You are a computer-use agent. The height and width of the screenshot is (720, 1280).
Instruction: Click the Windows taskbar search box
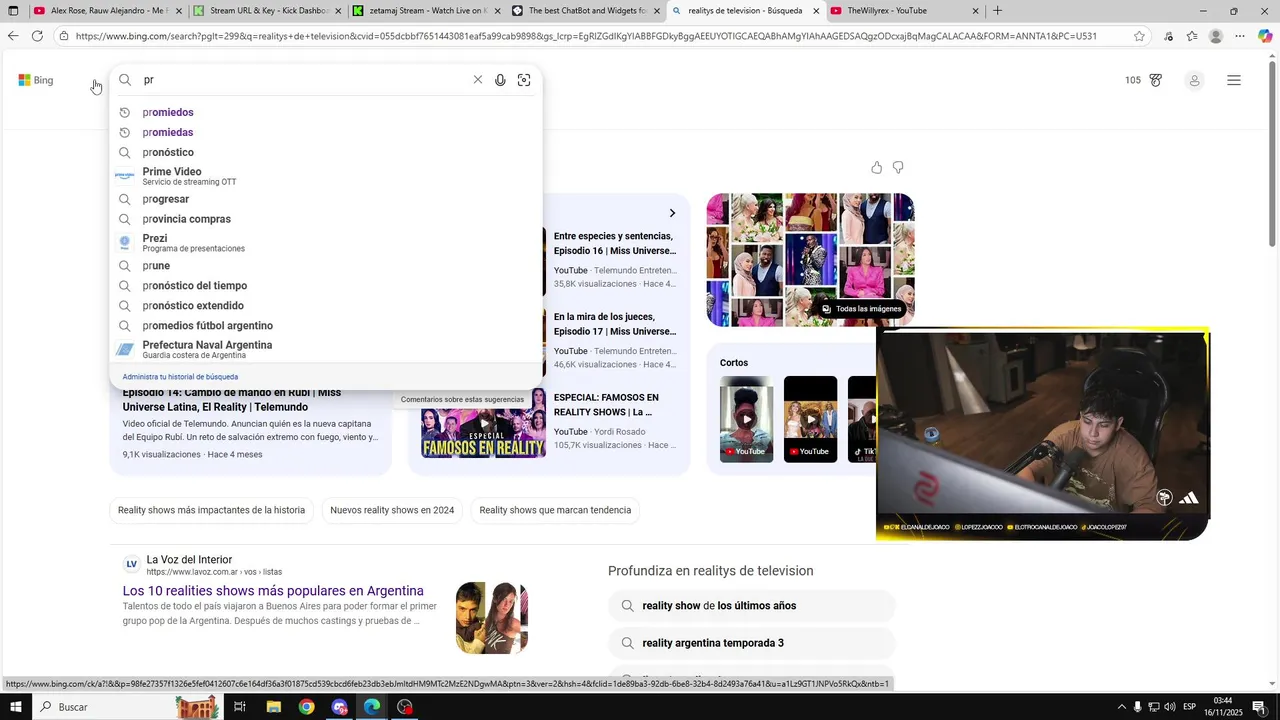(x=127, y=707)
